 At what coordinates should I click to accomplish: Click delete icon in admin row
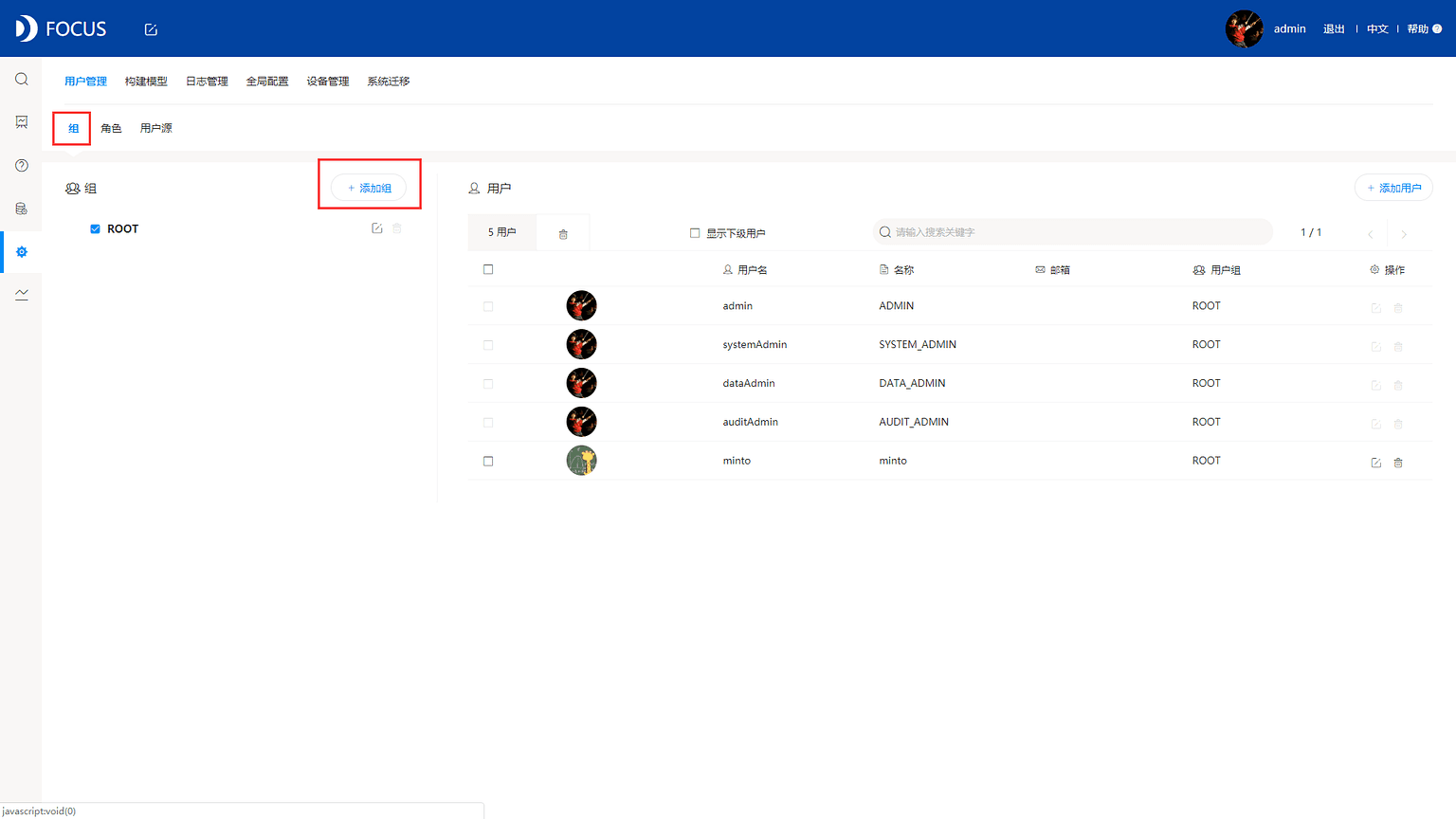coord(1398,308)
